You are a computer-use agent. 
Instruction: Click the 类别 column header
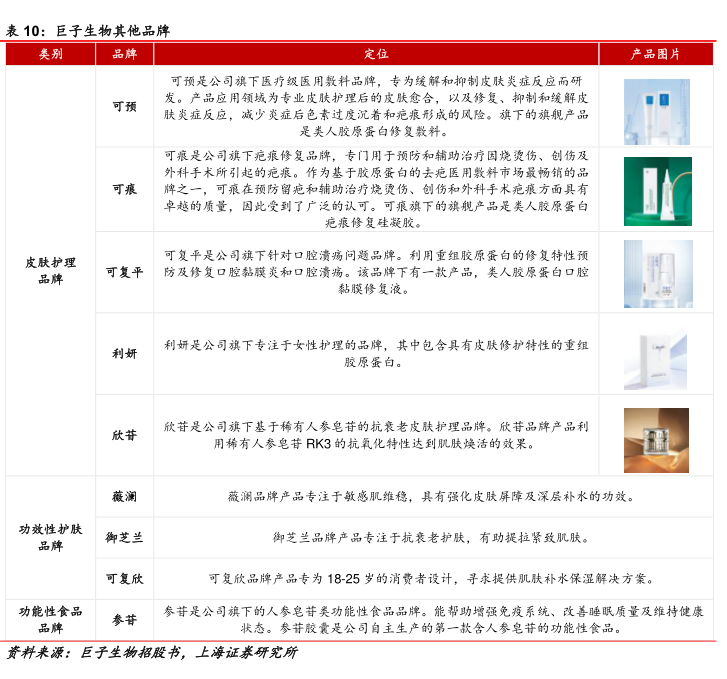tap(50, 54)
